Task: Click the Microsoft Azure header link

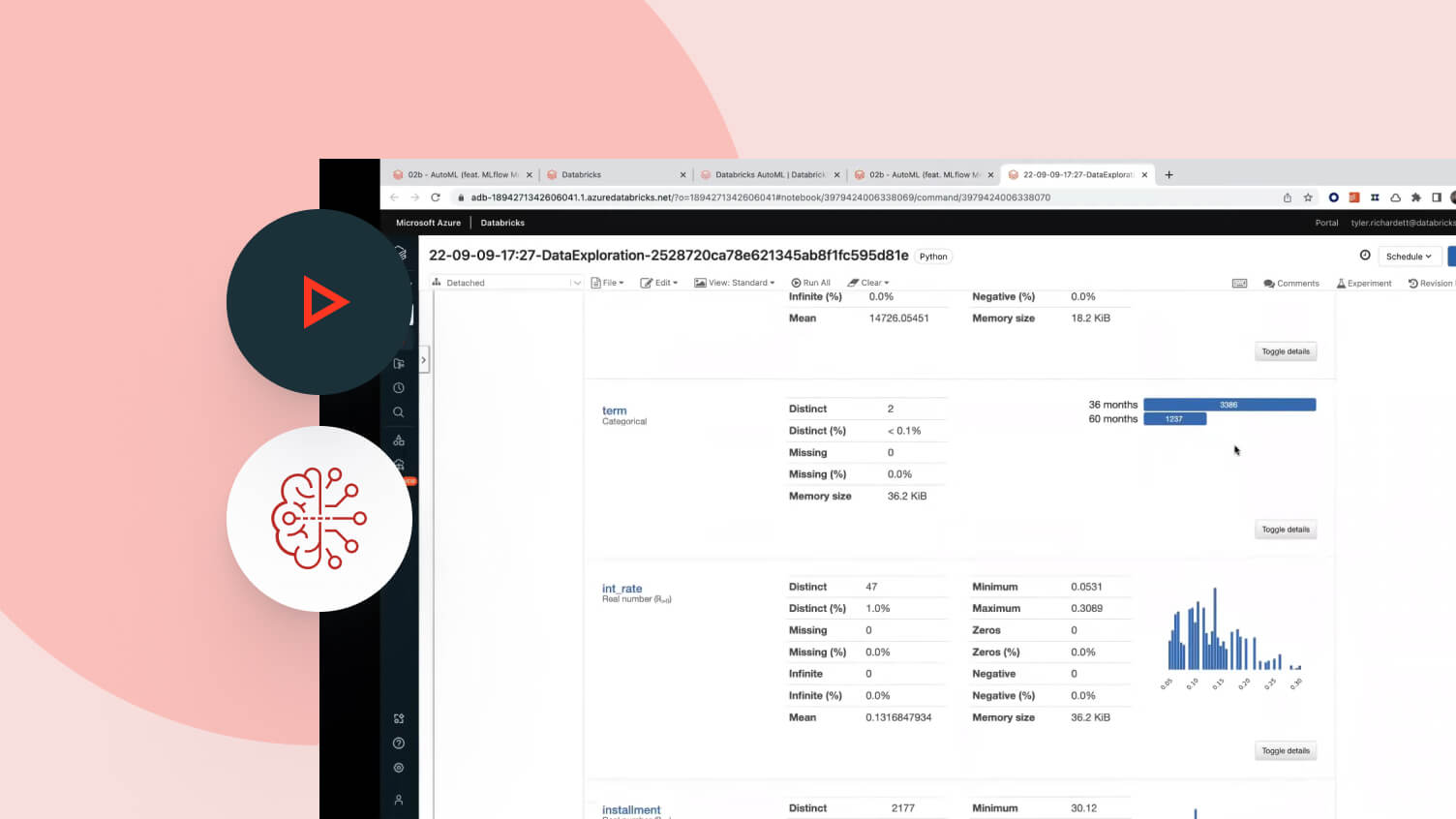Action: 429,223
